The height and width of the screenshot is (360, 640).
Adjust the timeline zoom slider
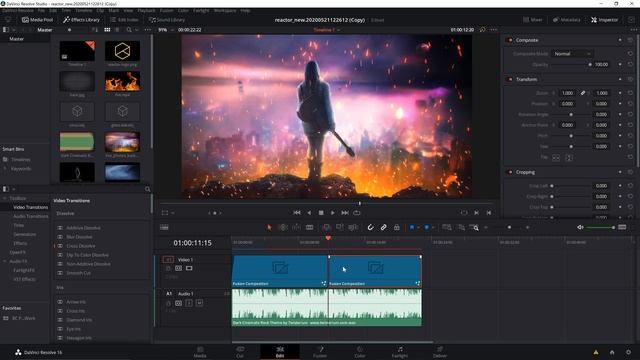509,227
